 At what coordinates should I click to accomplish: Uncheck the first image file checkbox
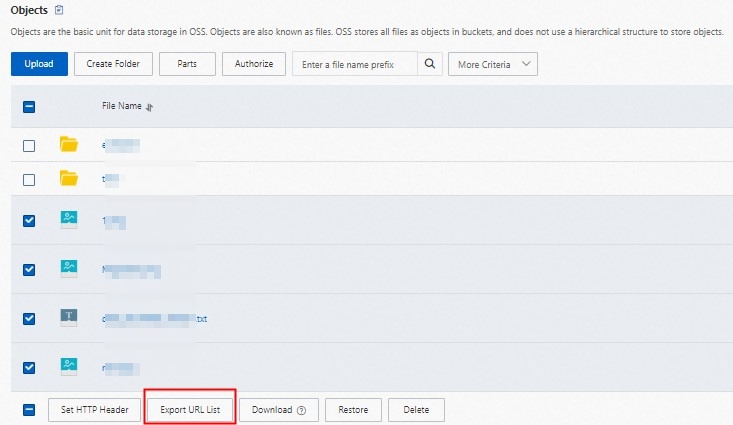pos(29,221)
